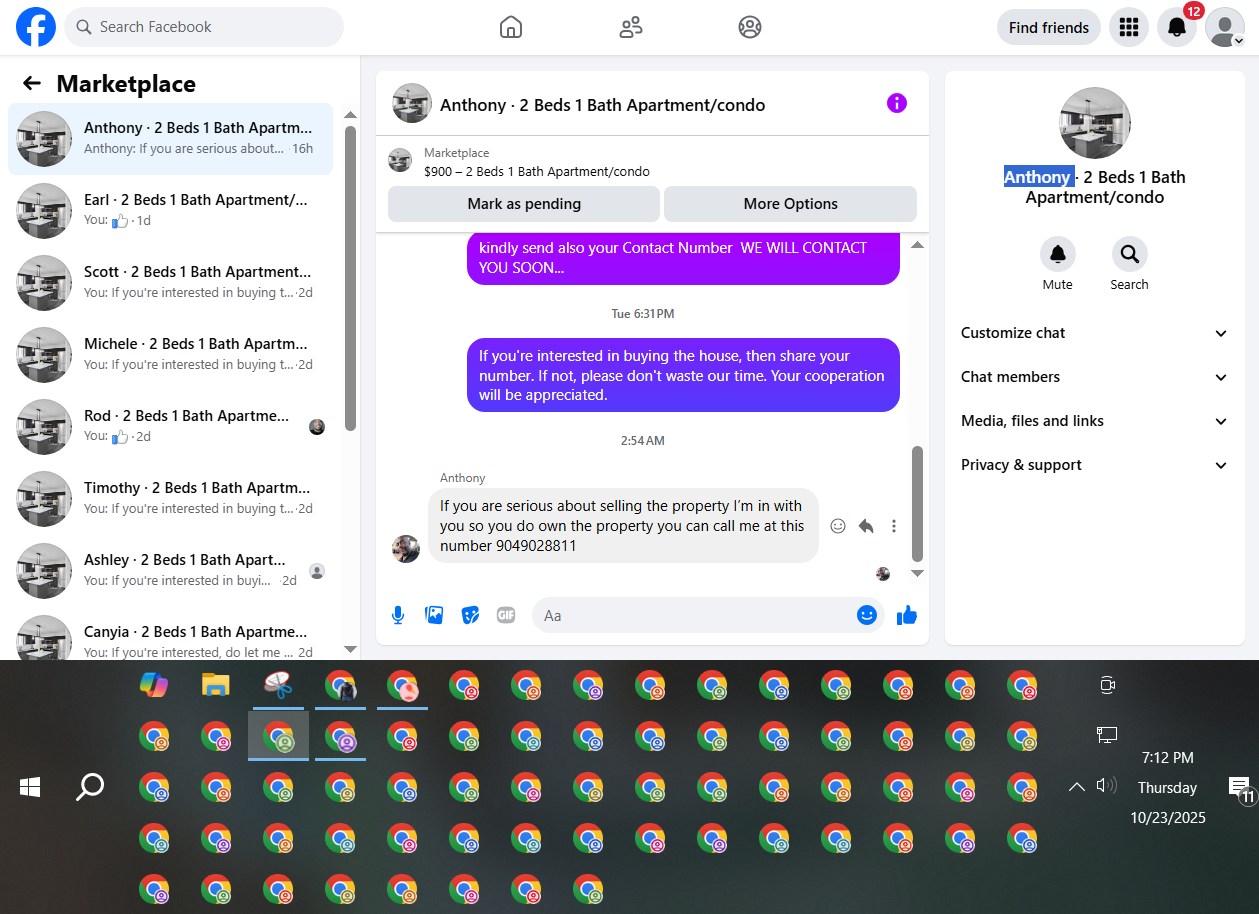Open Michele conversation in chat list
1259x914 pixels.
tap(170, 355)
